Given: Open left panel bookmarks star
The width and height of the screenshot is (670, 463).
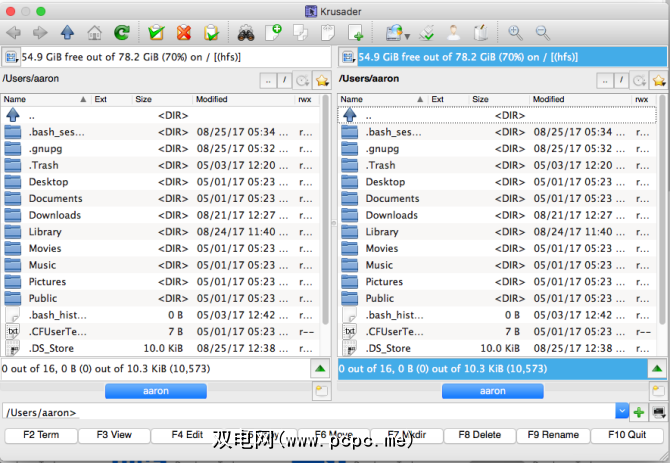Looking at the screenshot, I should point(322,81).
